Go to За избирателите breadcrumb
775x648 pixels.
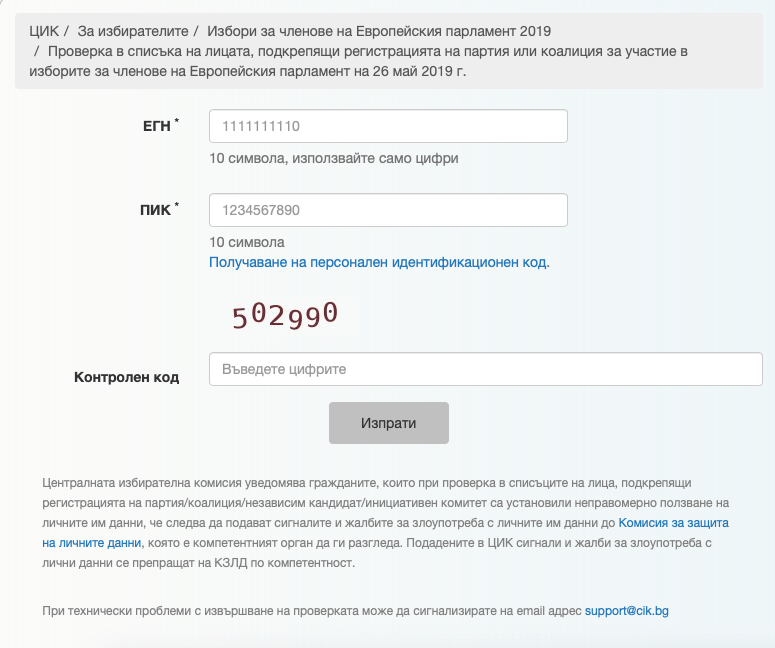pos(133,31)
